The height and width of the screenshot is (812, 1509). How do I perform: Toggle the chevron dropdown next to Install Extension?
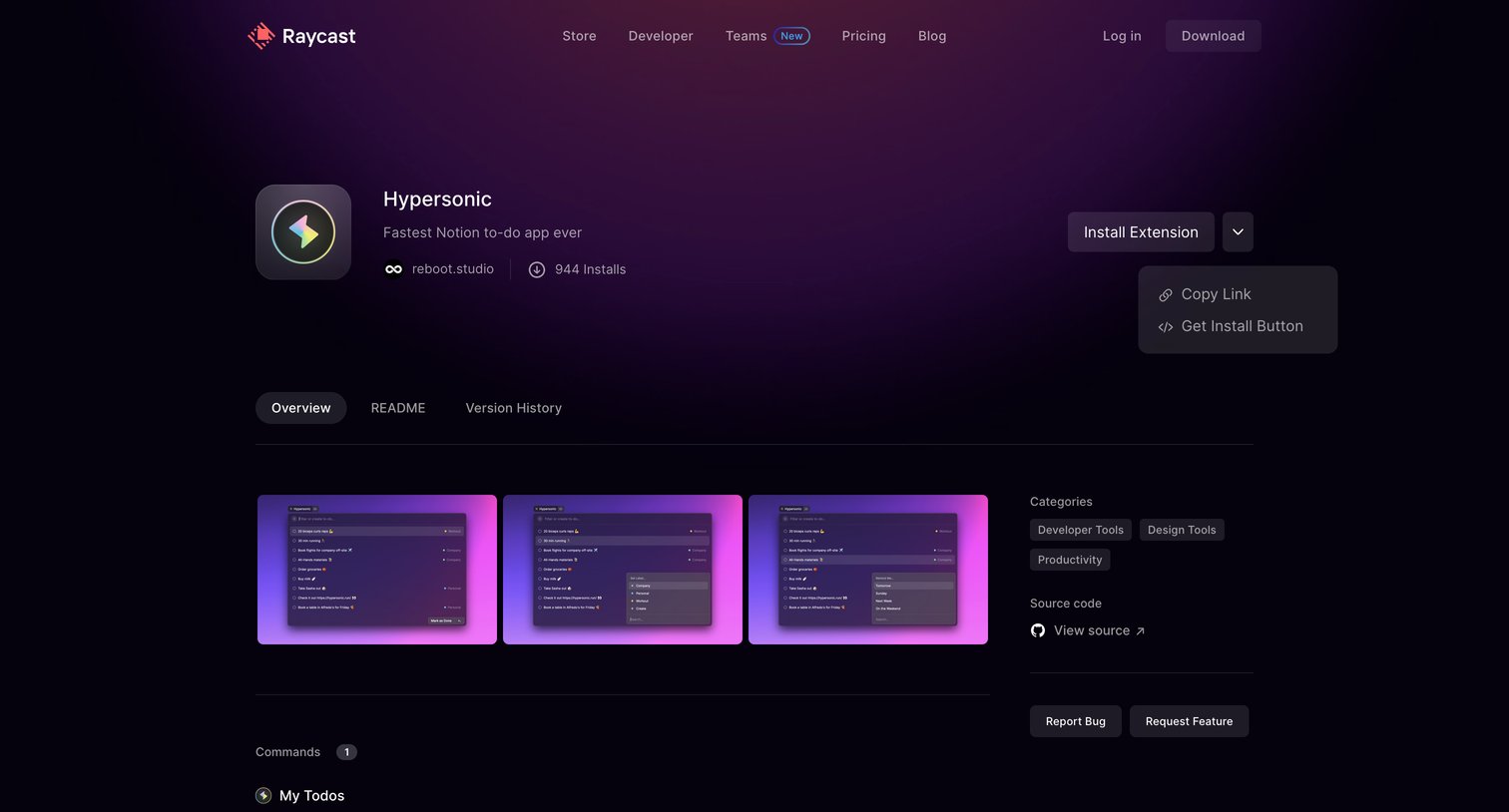tap(1238, 232)
